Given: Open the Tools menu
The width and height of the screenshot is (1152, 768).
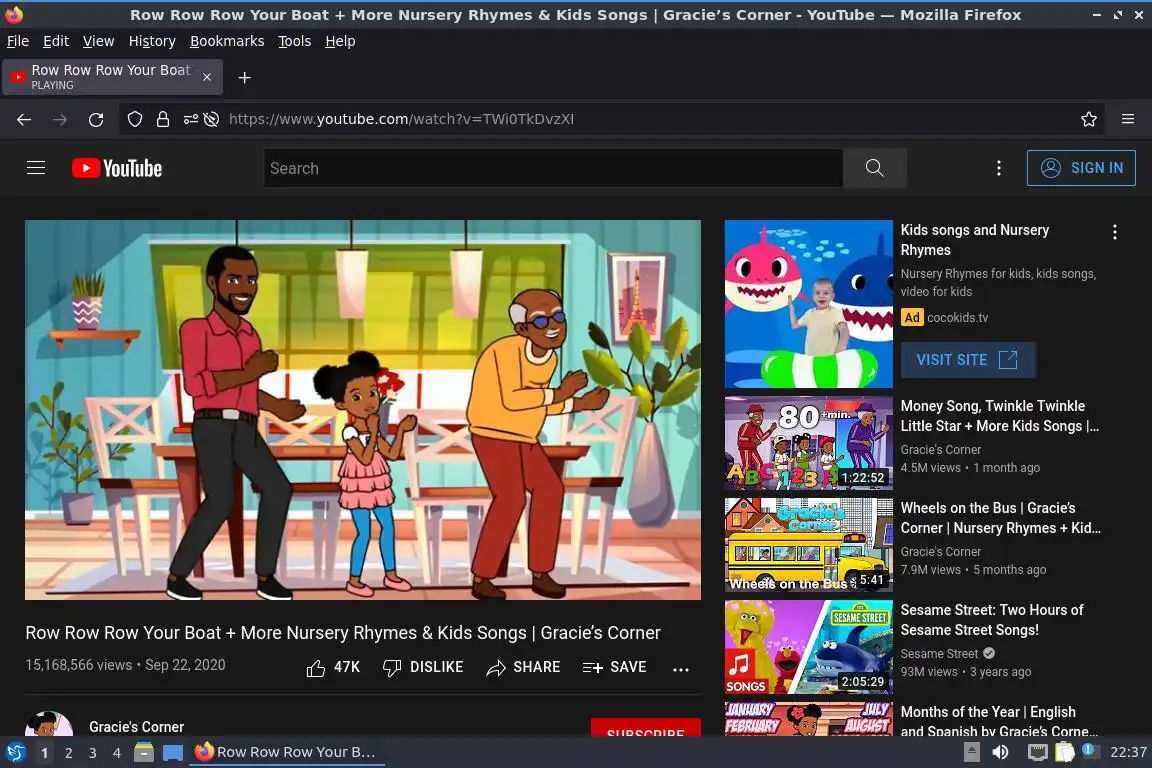Looking at the screenshot, I should [295, 41].
